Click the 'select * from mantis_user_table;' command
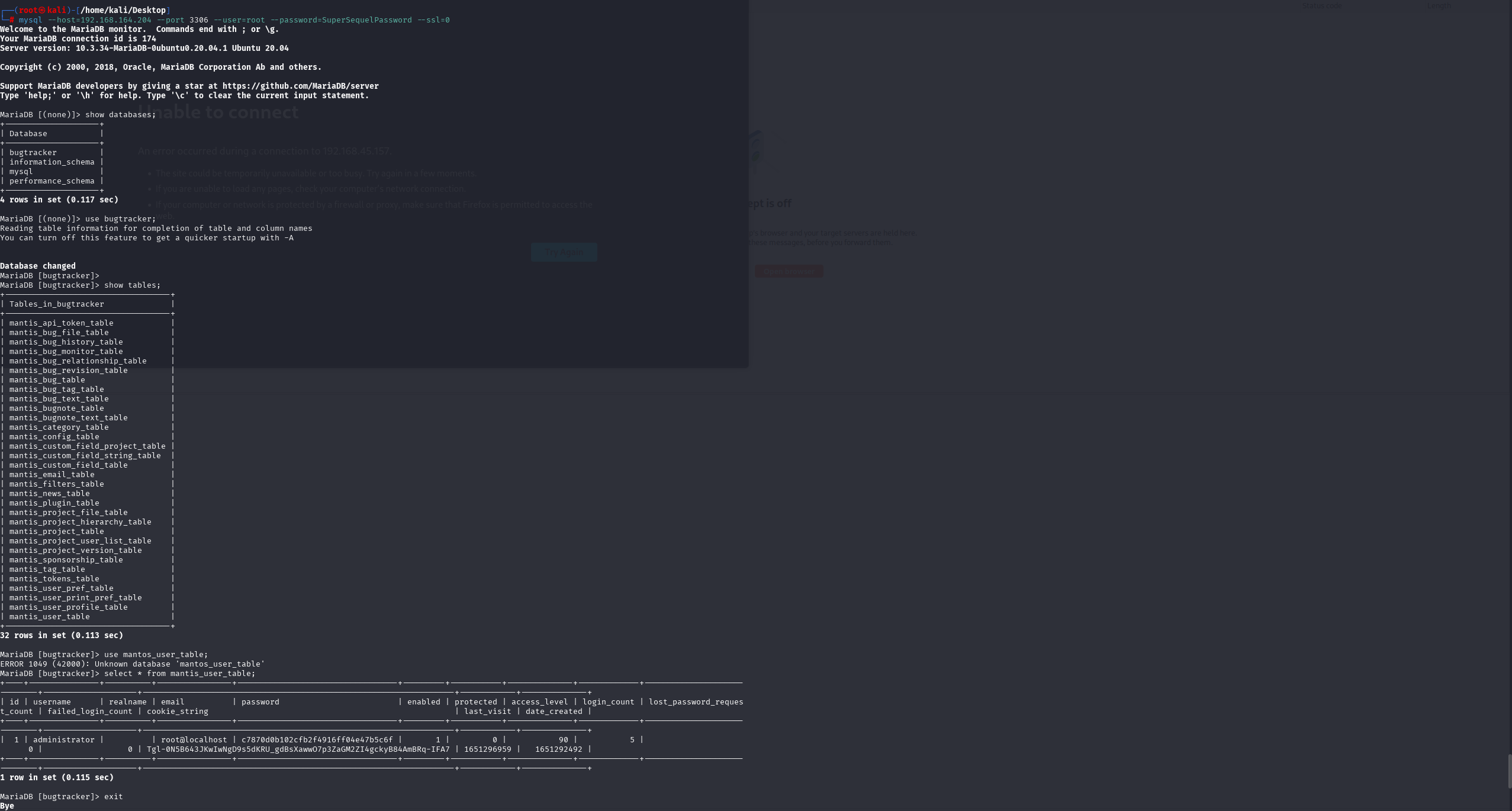1512x811 pixels. [x=180, y=674]
